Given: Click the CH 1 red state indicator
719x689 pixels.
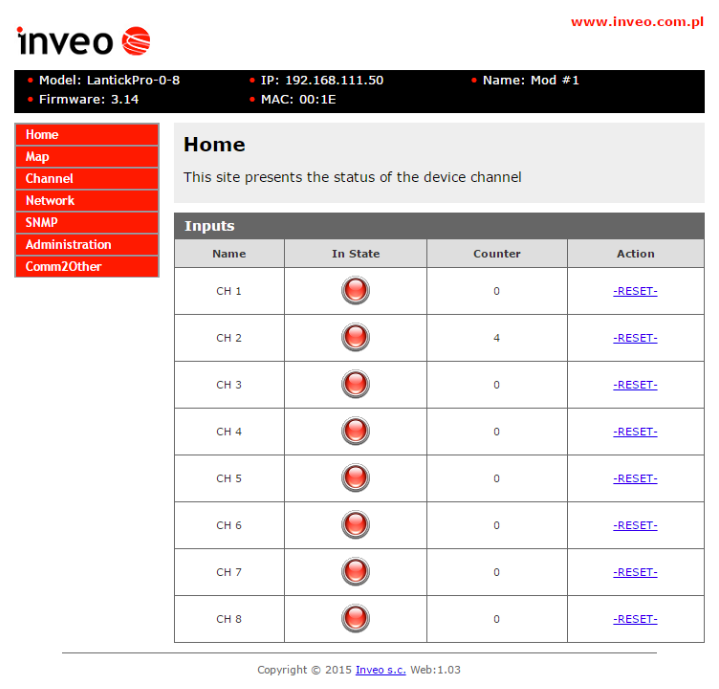Looking at the screenshot, I should click(x=355, y=291).
